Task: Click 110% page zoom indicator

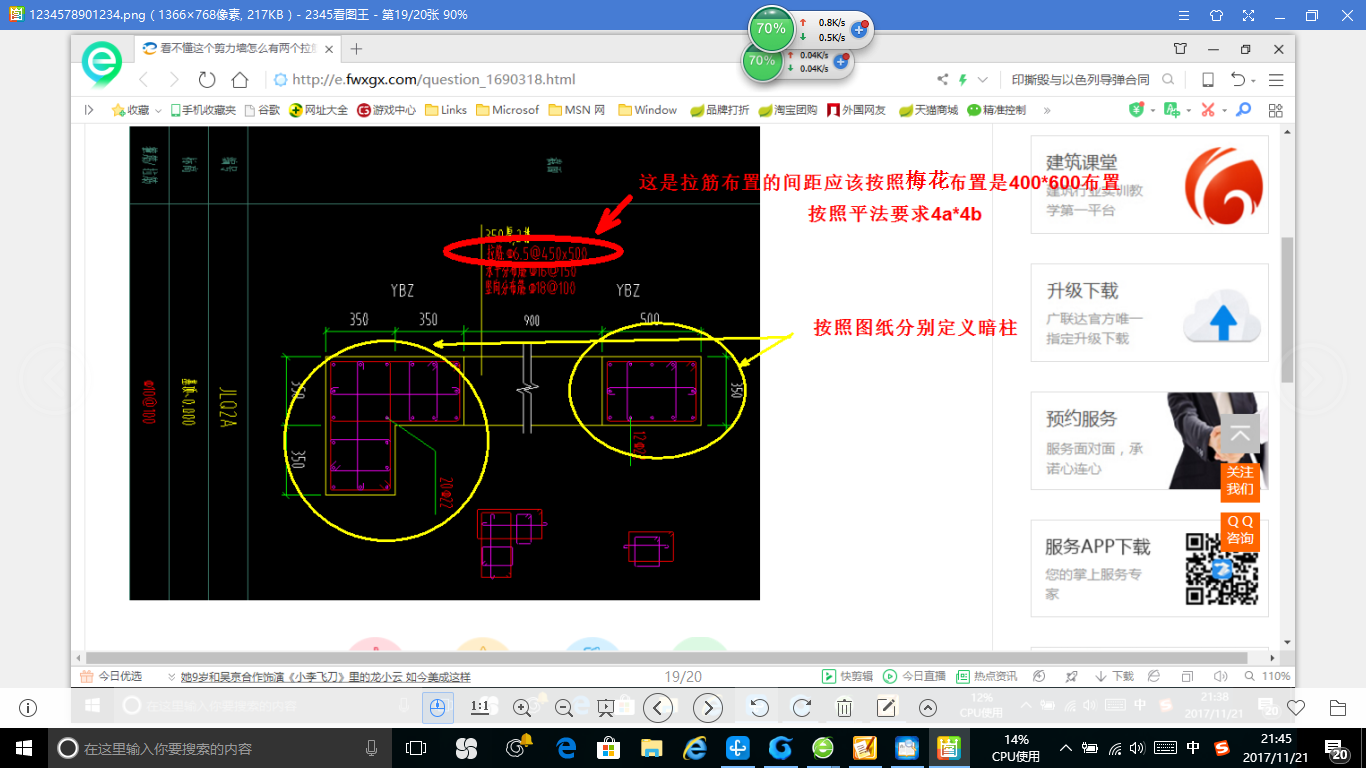Action: pos(1267,676)
